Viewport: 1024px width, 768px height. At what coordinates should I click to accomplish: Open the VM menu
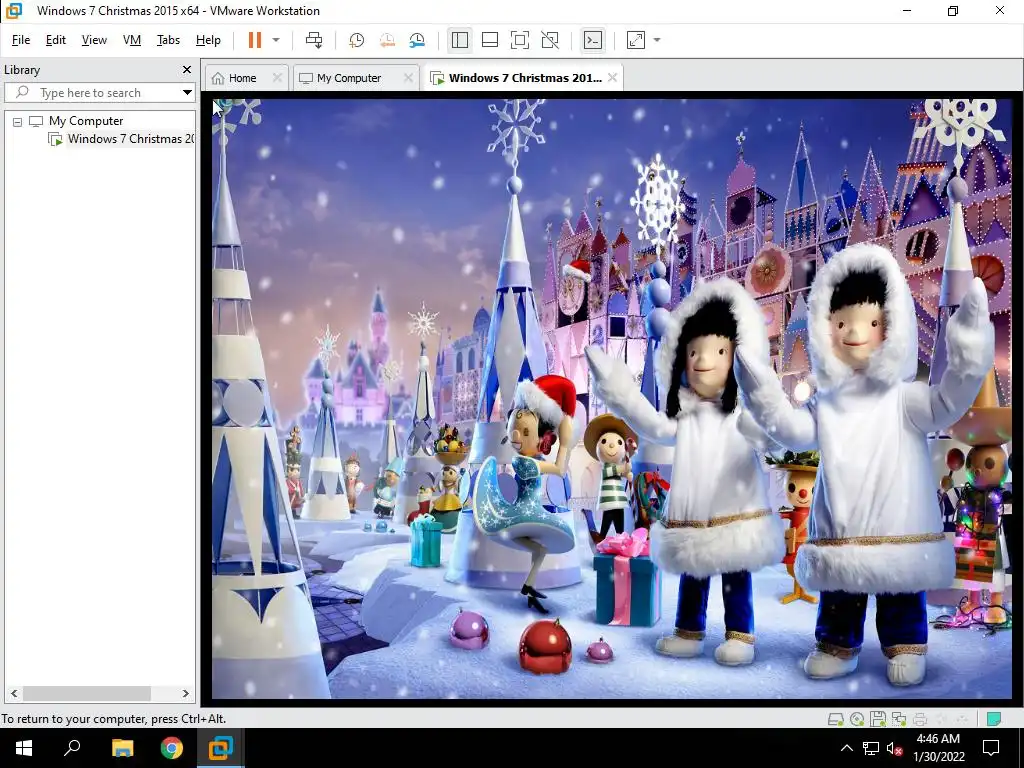click(132, 40)
